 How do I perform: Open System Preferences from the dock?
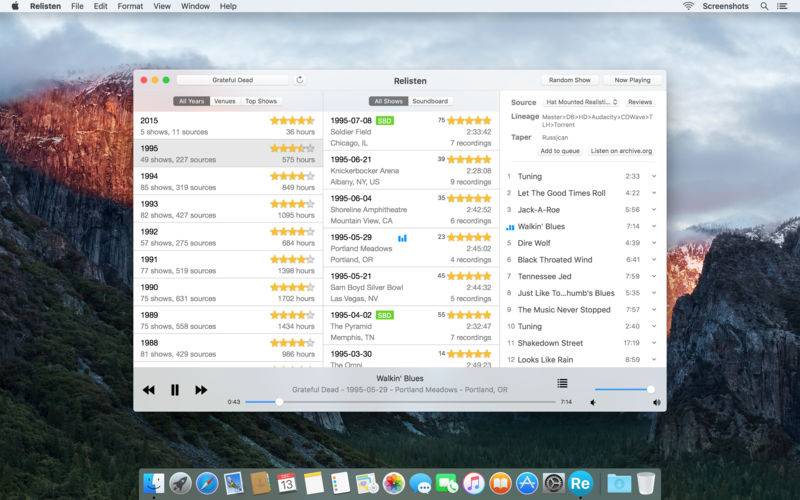coord(553,483)
